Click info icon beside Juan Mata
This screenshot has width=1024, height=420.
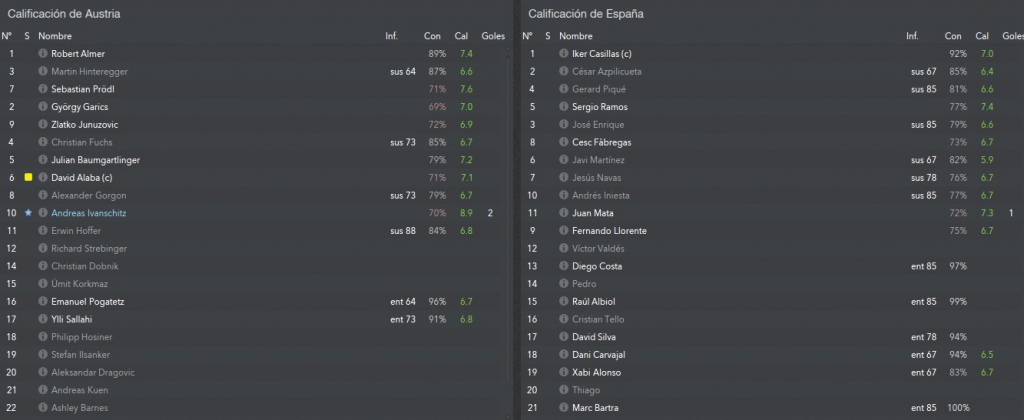click(x=564, y=213)
